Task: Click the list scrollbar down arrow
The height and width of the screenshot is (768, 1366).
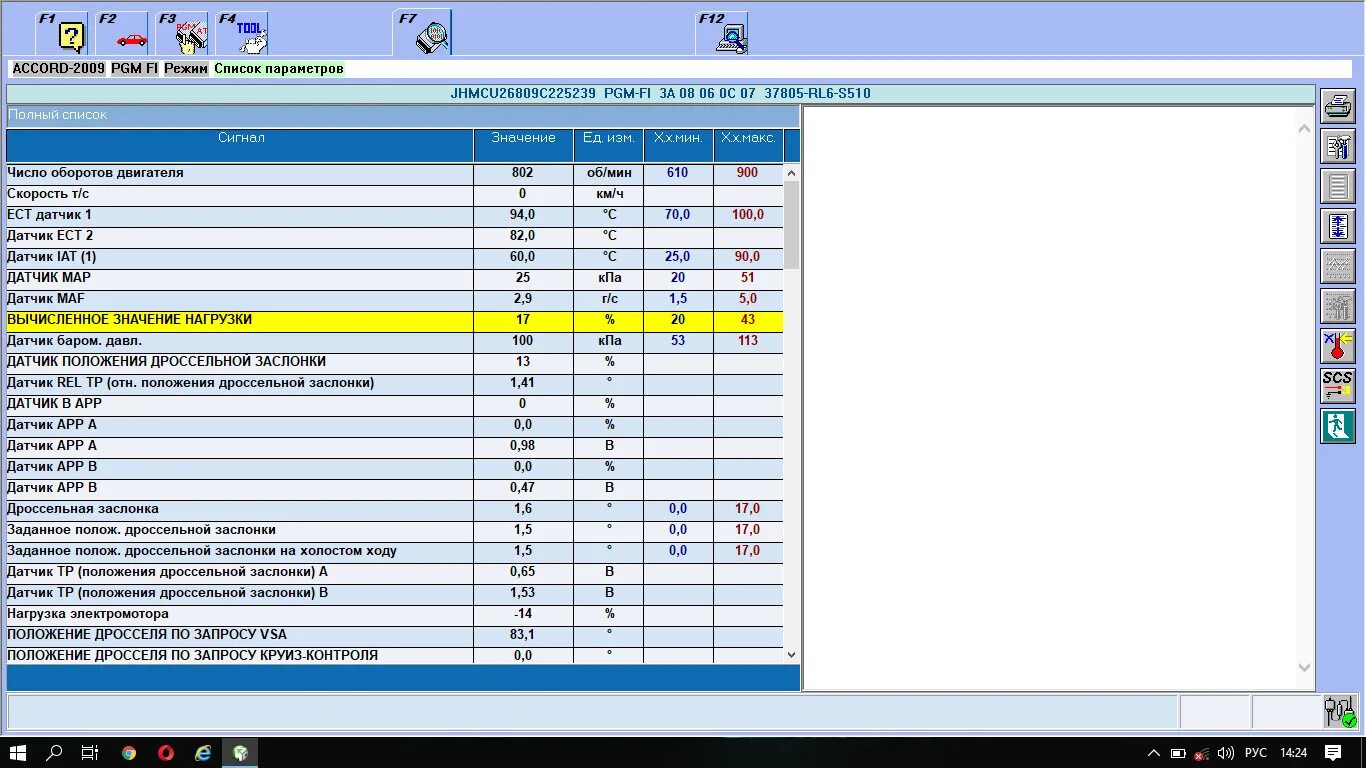Action: coord(792,655)
